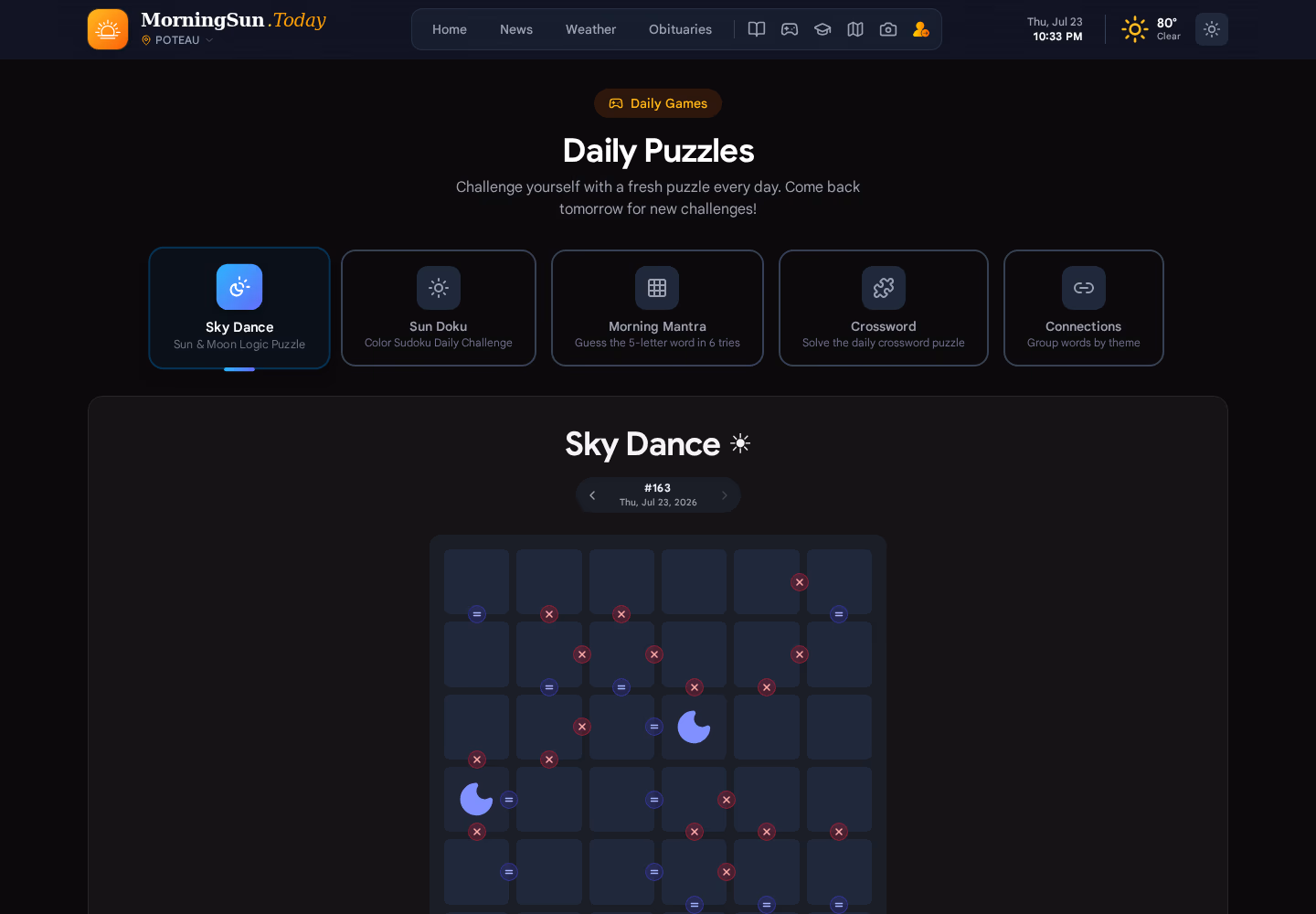
Task: Click the fourth-row, last-column grid cell
Action: click(x=839, y=799)
